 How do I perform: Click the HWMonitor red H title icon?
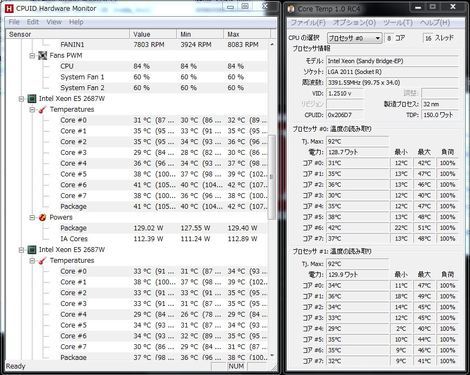[10, 8]
